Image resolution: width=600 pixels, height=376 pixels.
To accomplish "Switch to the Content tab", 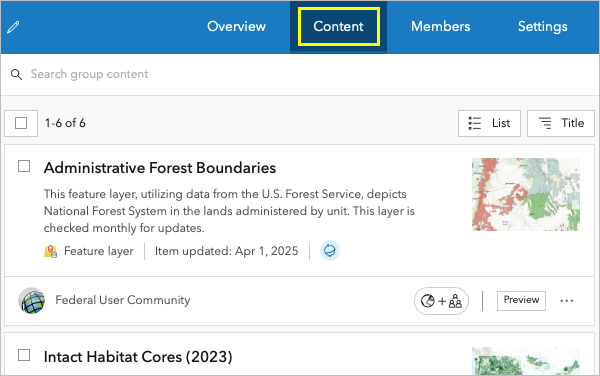I will [x=338, y=26].
